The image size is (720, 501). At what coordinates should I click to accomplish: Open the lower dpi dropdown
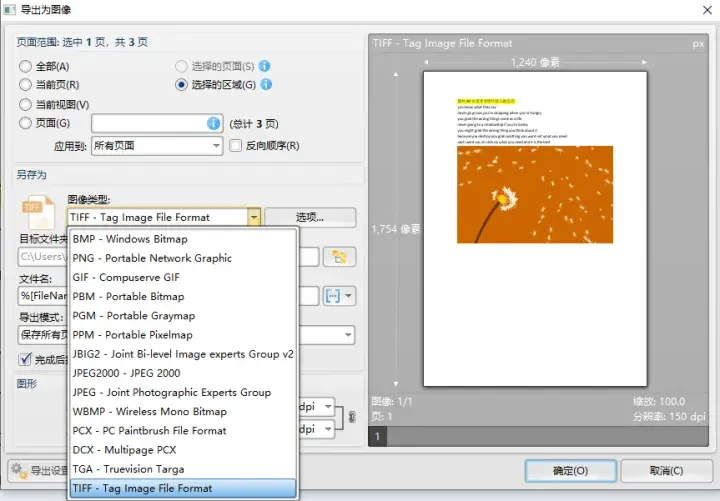[328, 429]
